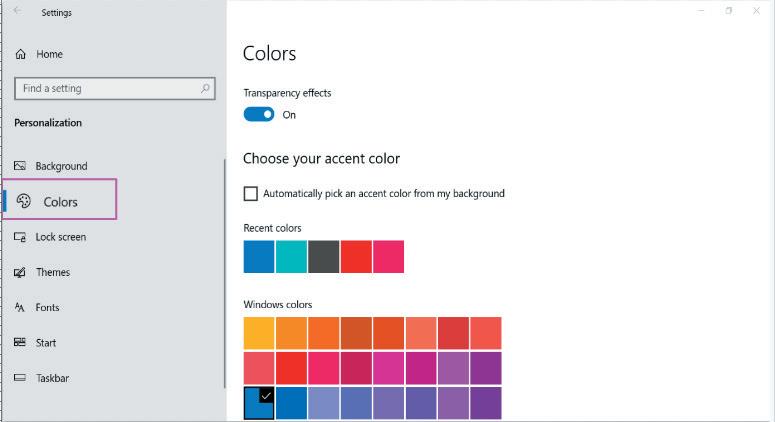Screen dimensions: 775x422
Task: Click the Lock screen icon
Action: pos(20,237)
